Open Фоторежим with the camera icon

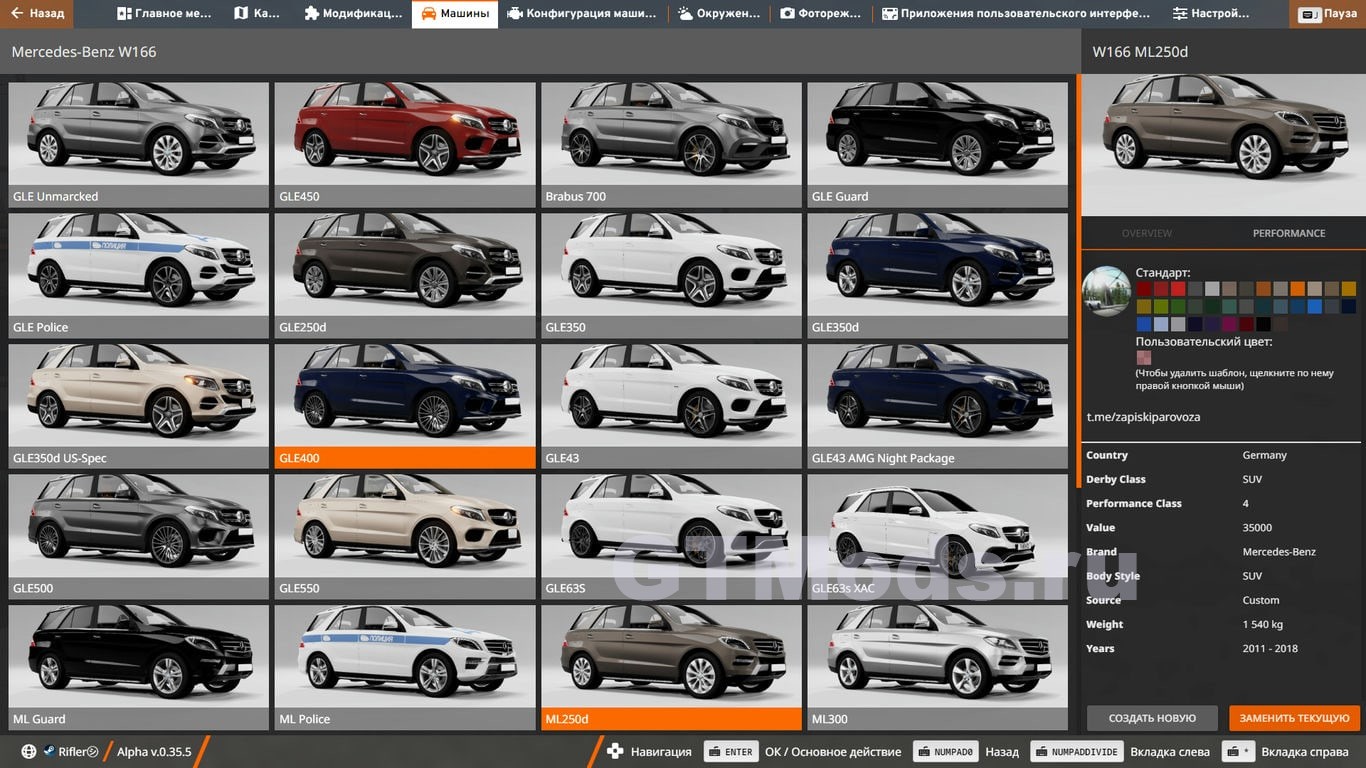click(x=821, y=14)
